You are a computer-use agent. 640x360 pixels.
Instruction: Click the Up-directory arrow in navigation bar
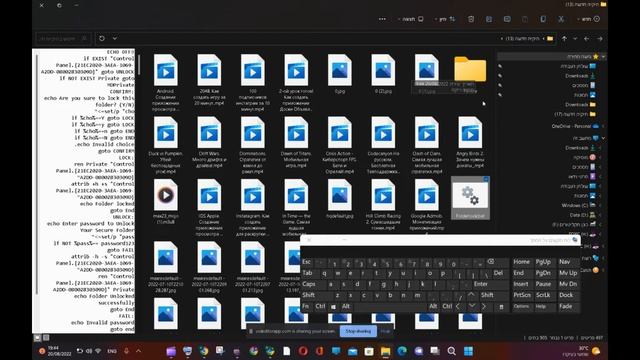pos(564,38)
